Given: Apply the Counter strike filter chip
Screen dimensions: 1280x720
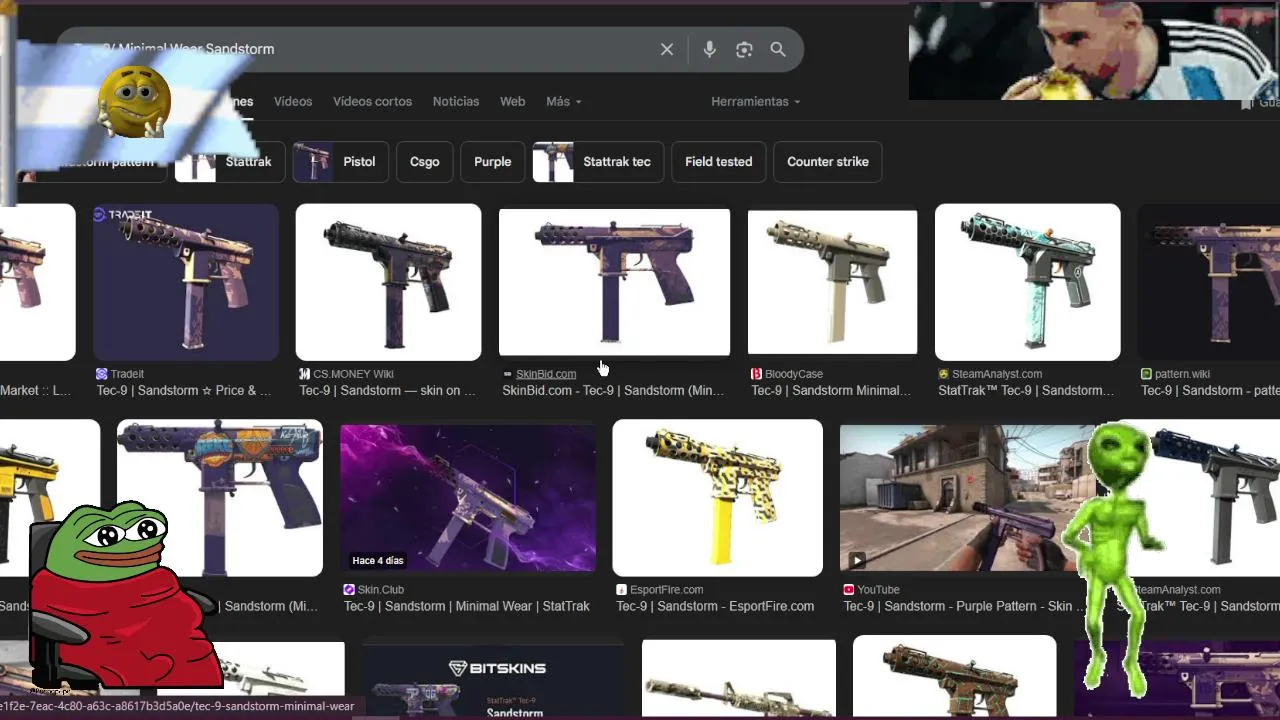Looking at the screenshot, I should point(828,162).
